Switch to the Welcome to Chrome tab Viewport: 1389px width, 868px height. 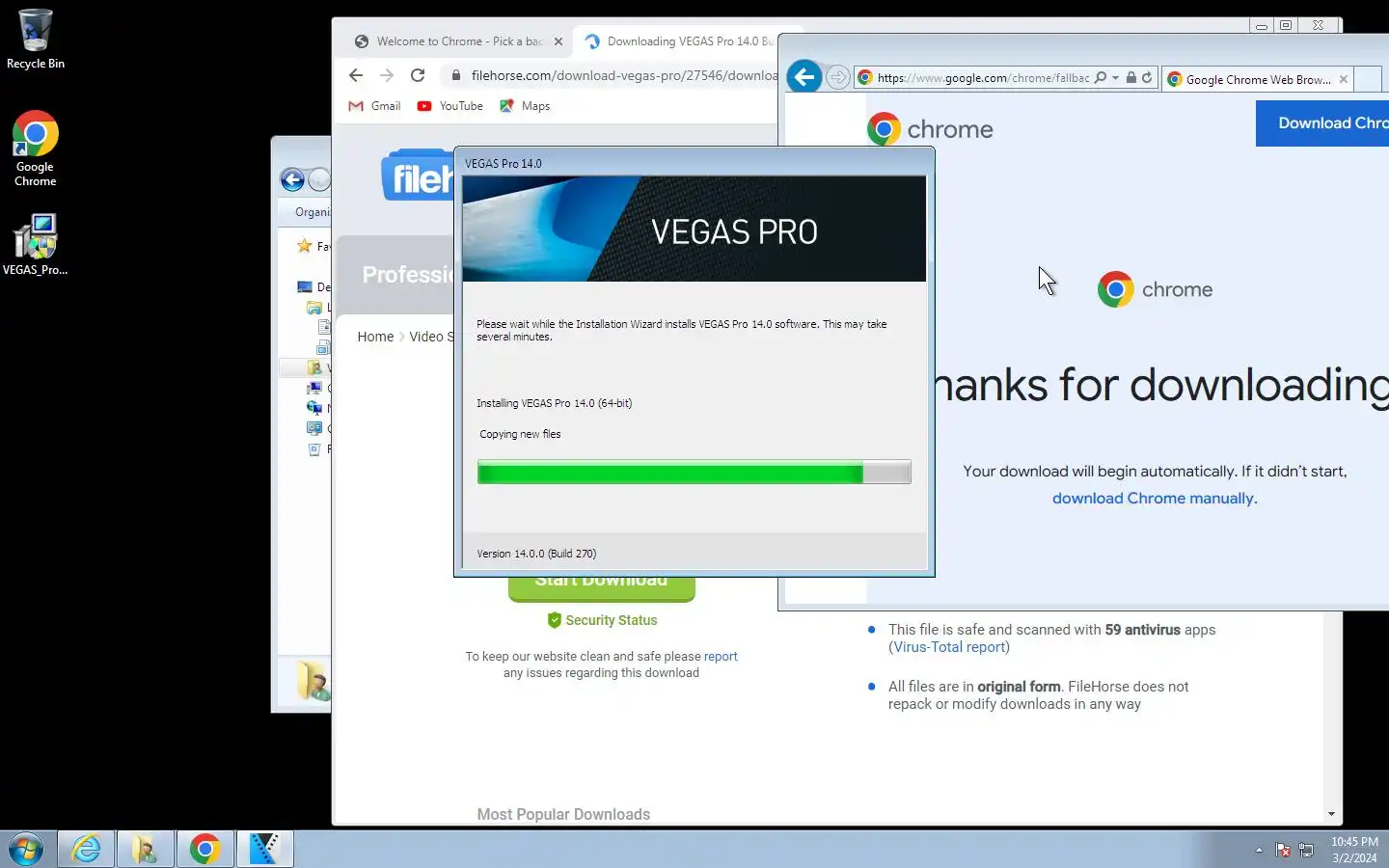pyautogui.click(x=457, y=41)
